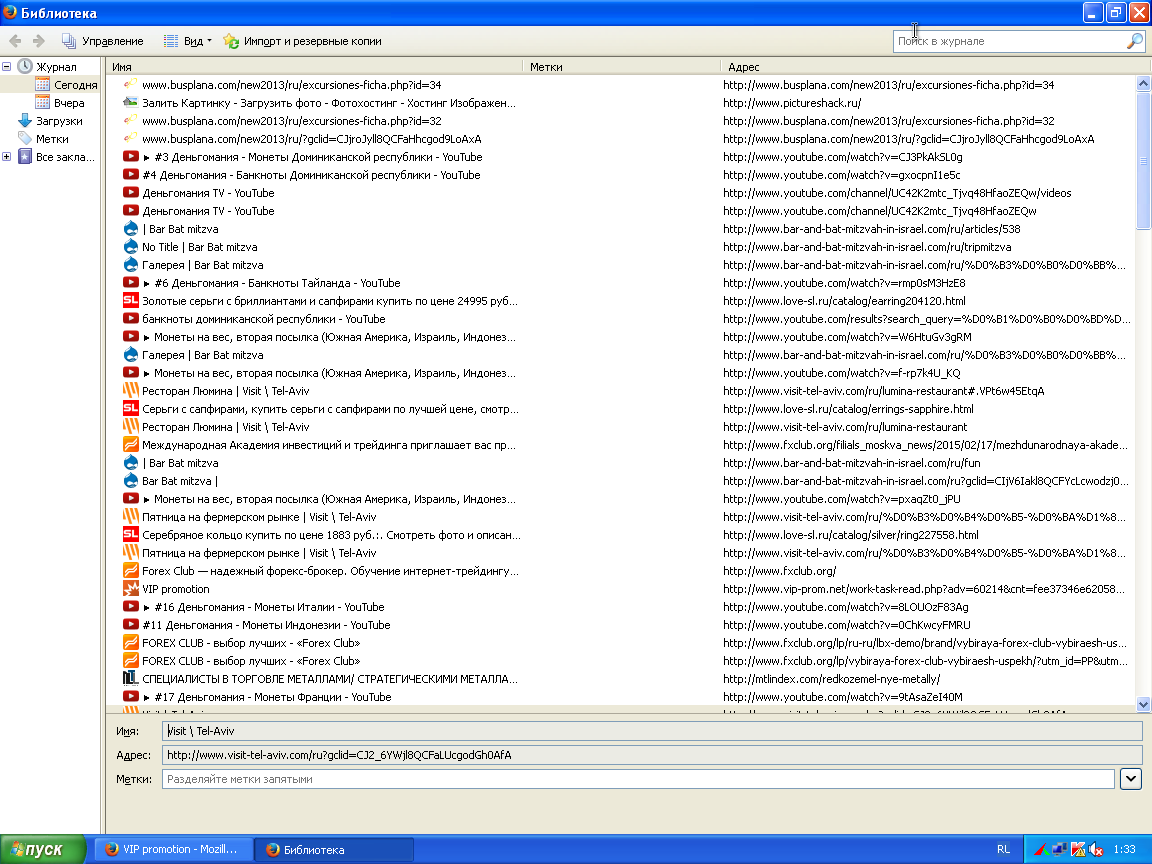Open the пуск Start button
This screenshot has height=864, width=1152.
[x=43, y=849]
